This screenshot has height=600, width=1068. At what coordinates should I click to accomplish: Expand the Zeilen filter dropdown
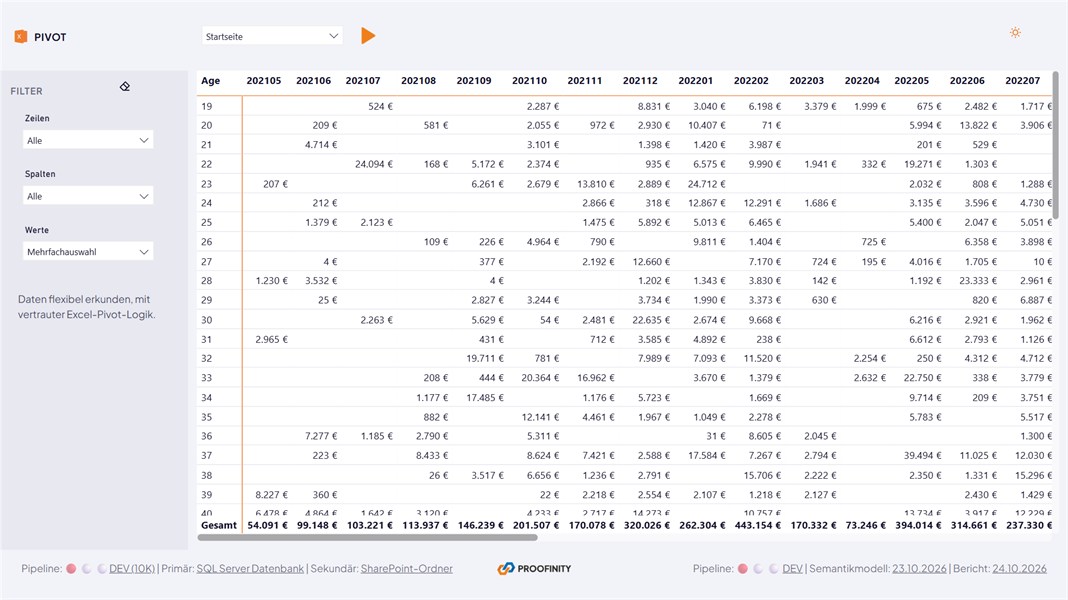[x=88, y=140]
